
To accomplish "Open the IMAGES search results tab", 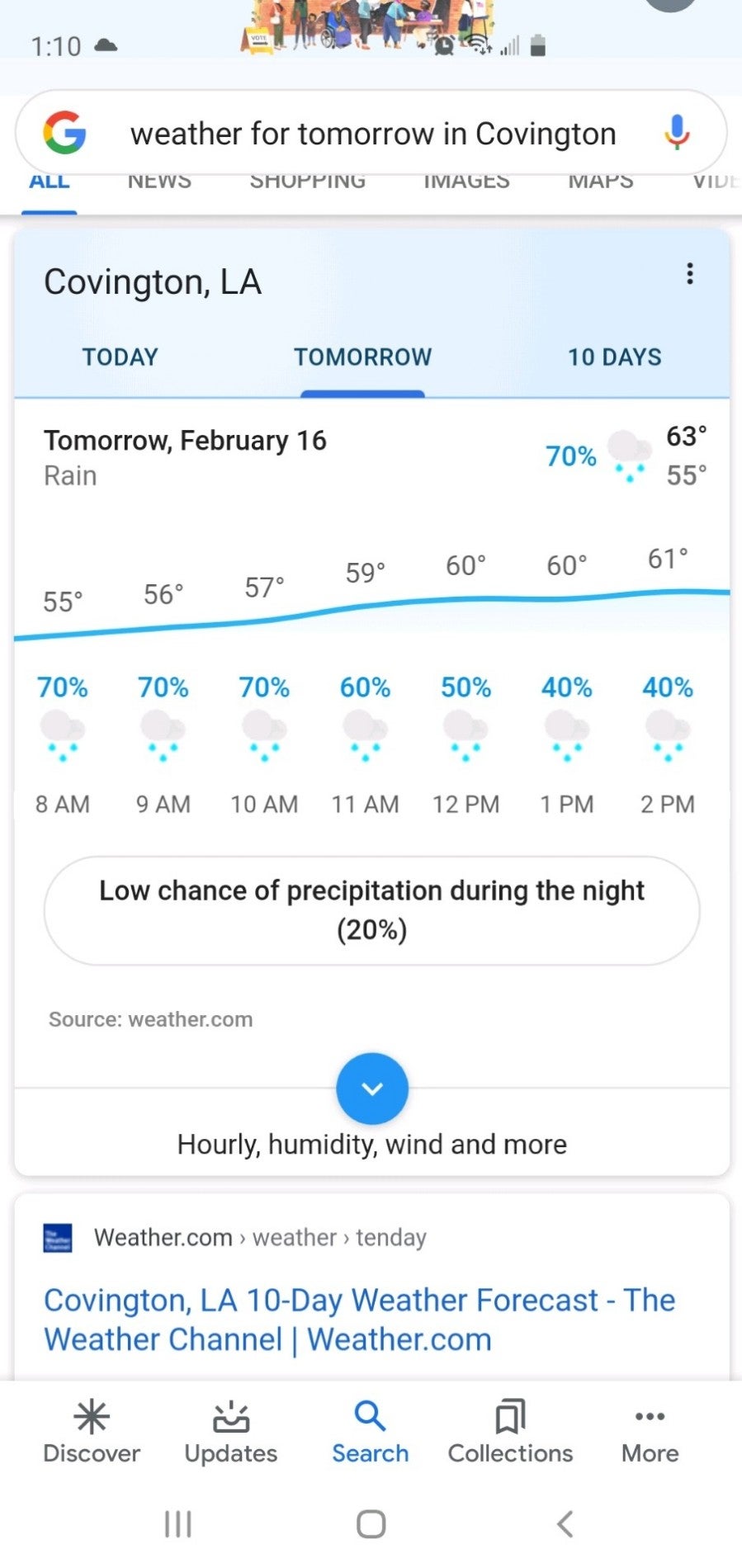I will coord(466,182).
